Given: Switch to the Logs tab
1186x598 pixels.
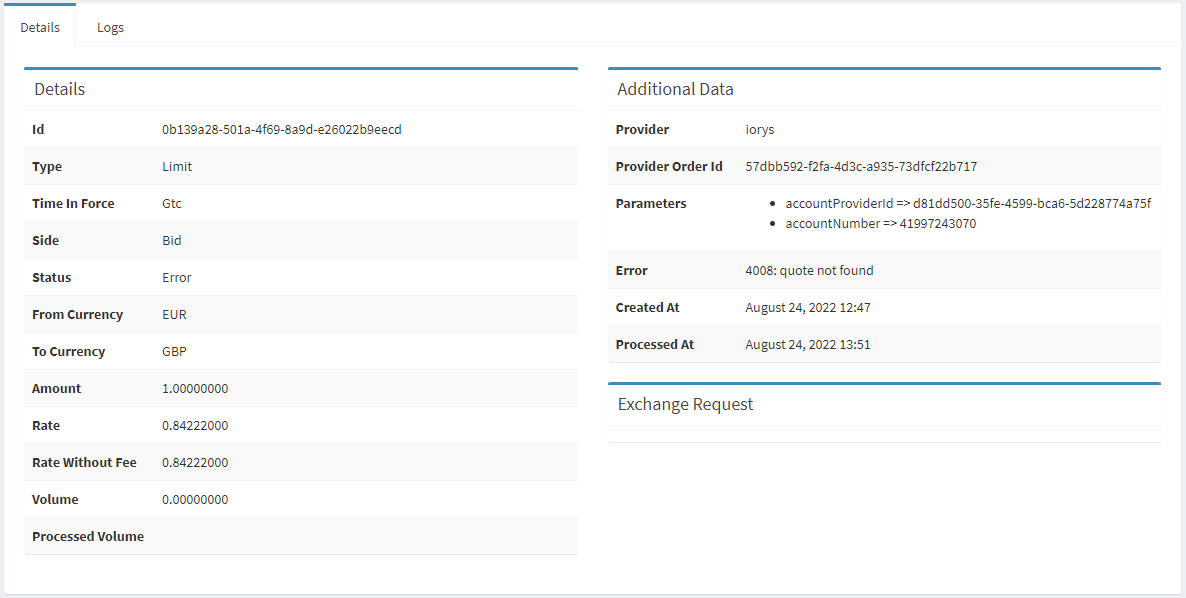Looking at the screenshot, I should 110,27.
